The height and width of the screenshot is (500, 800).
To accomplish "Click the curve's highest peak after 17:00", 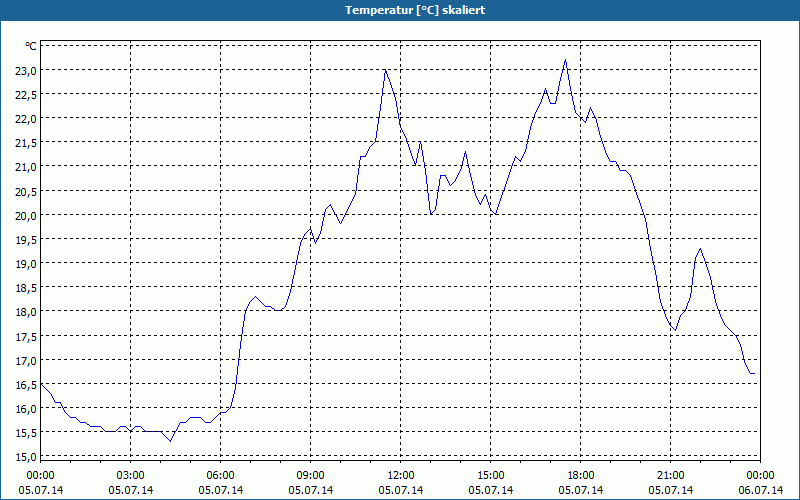I will click(565, 60).
